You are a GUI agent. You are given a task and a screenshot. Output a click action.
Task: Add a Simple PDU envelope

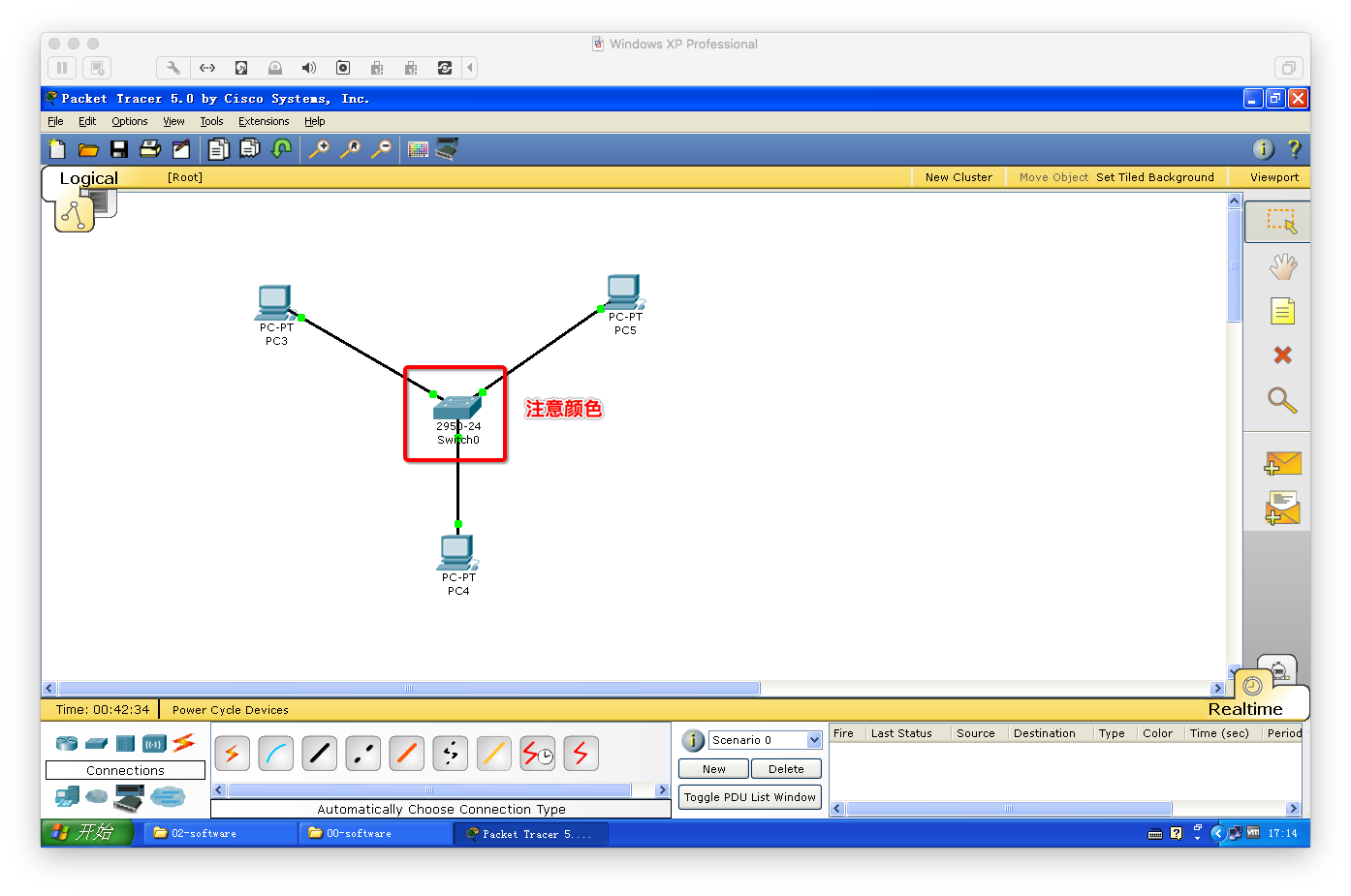[x=1282, y=464]
